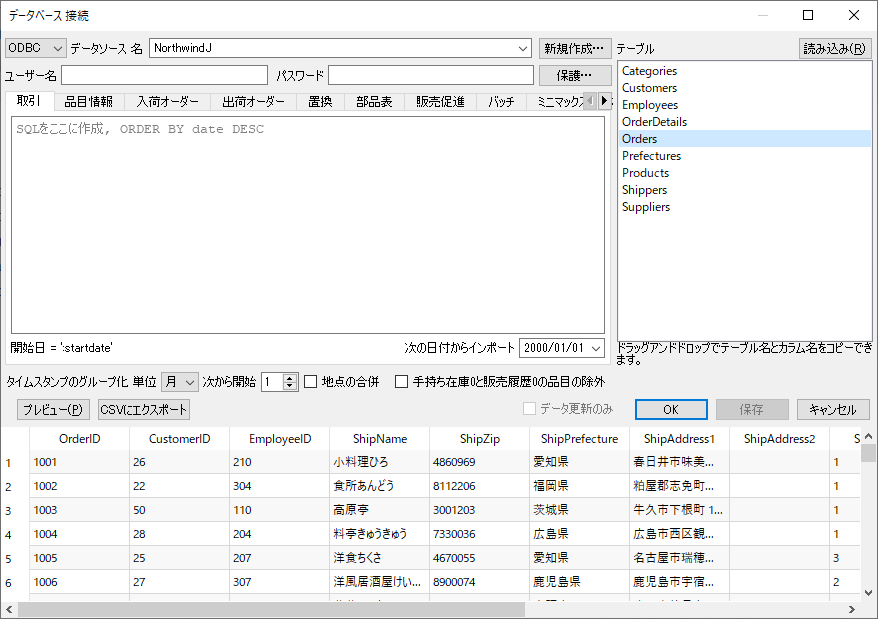Expand the NorthwindJ data source dropdown
Image resolution: width=878 pixels, height=619 pixels.
click(x=523, y=48)
